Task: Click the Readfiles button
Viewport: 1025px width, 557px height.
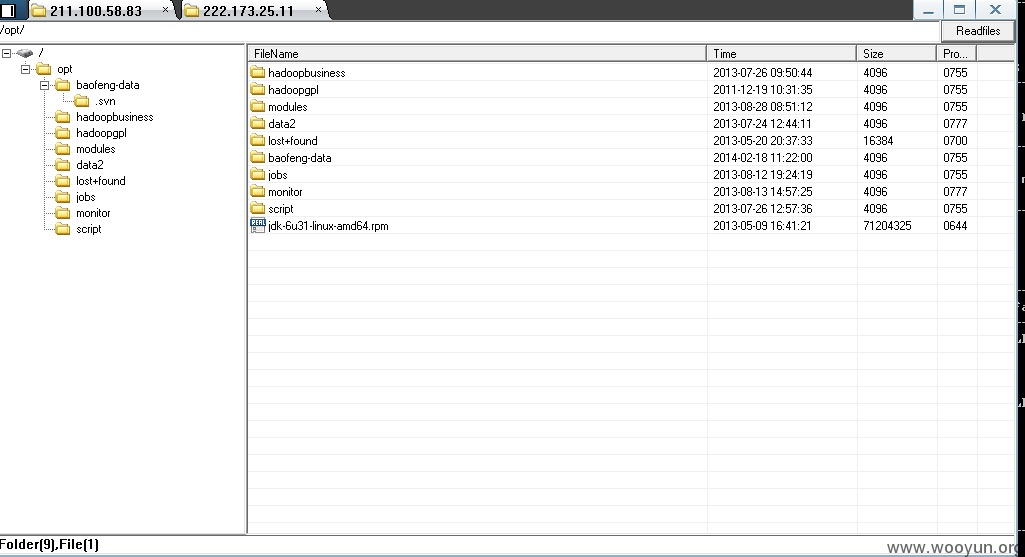Action: (977, 31)
